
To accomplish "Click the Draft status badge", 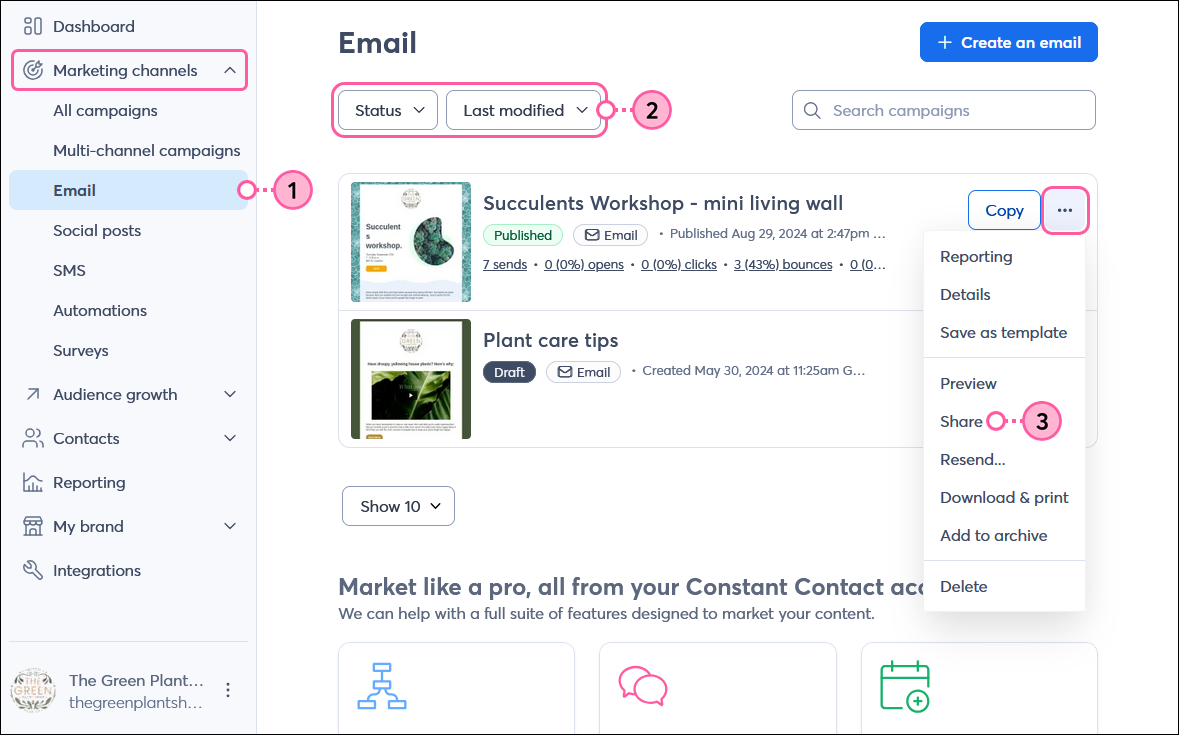I will click(509, 372).
